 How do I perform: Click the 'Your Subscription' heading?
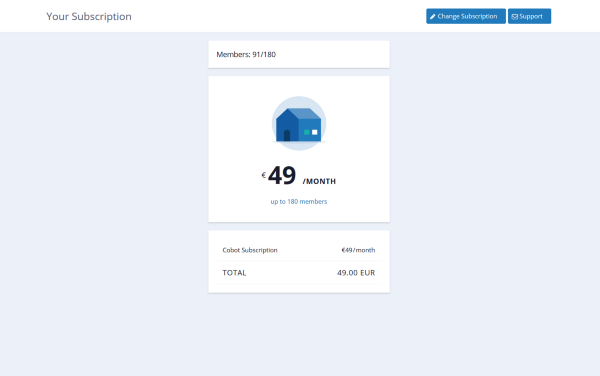point(89,16)
